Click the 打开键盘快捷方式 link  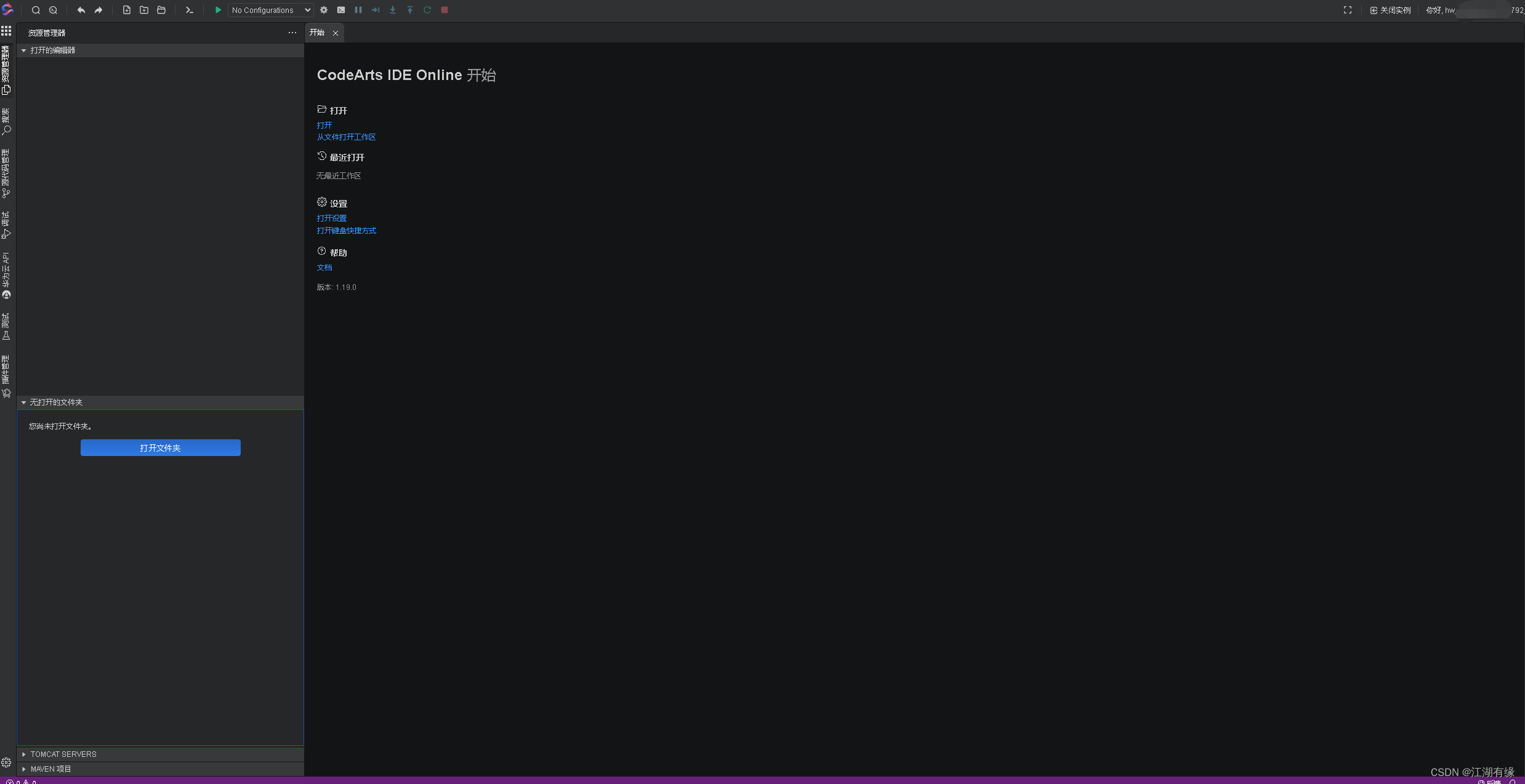(x=347, y=231)
